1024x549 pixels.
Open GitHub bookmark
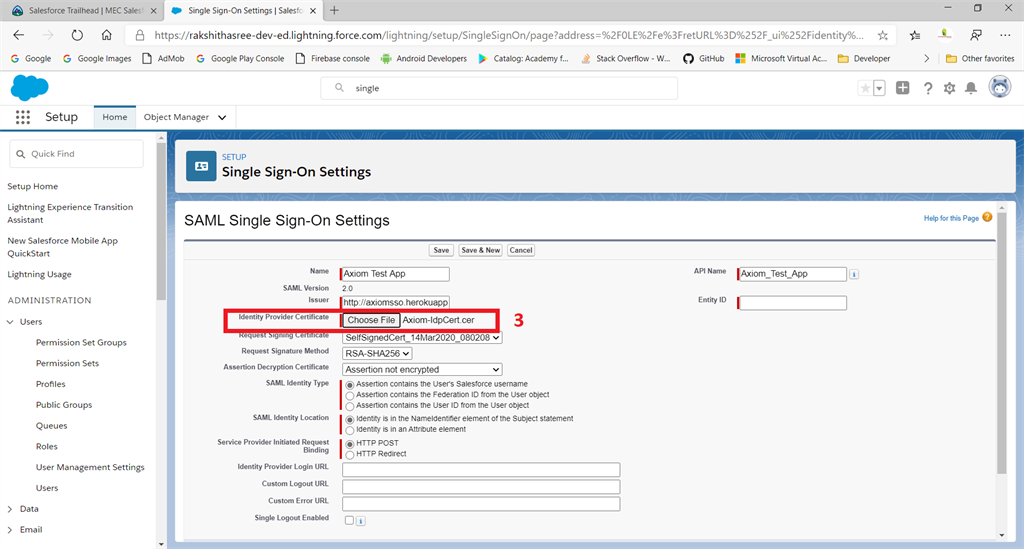pos(704,58)
